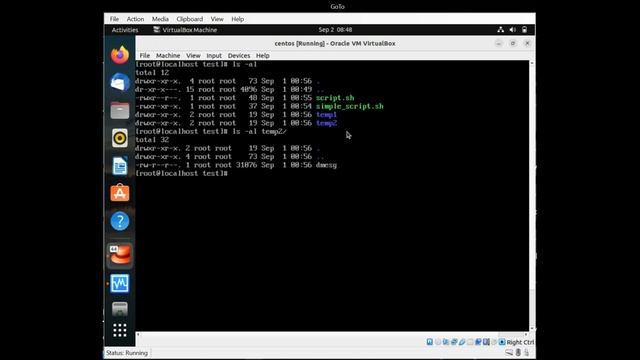Open the Help question-mark dock icon
Viewport: 640px width, 360px height.
tap(120, 221)
